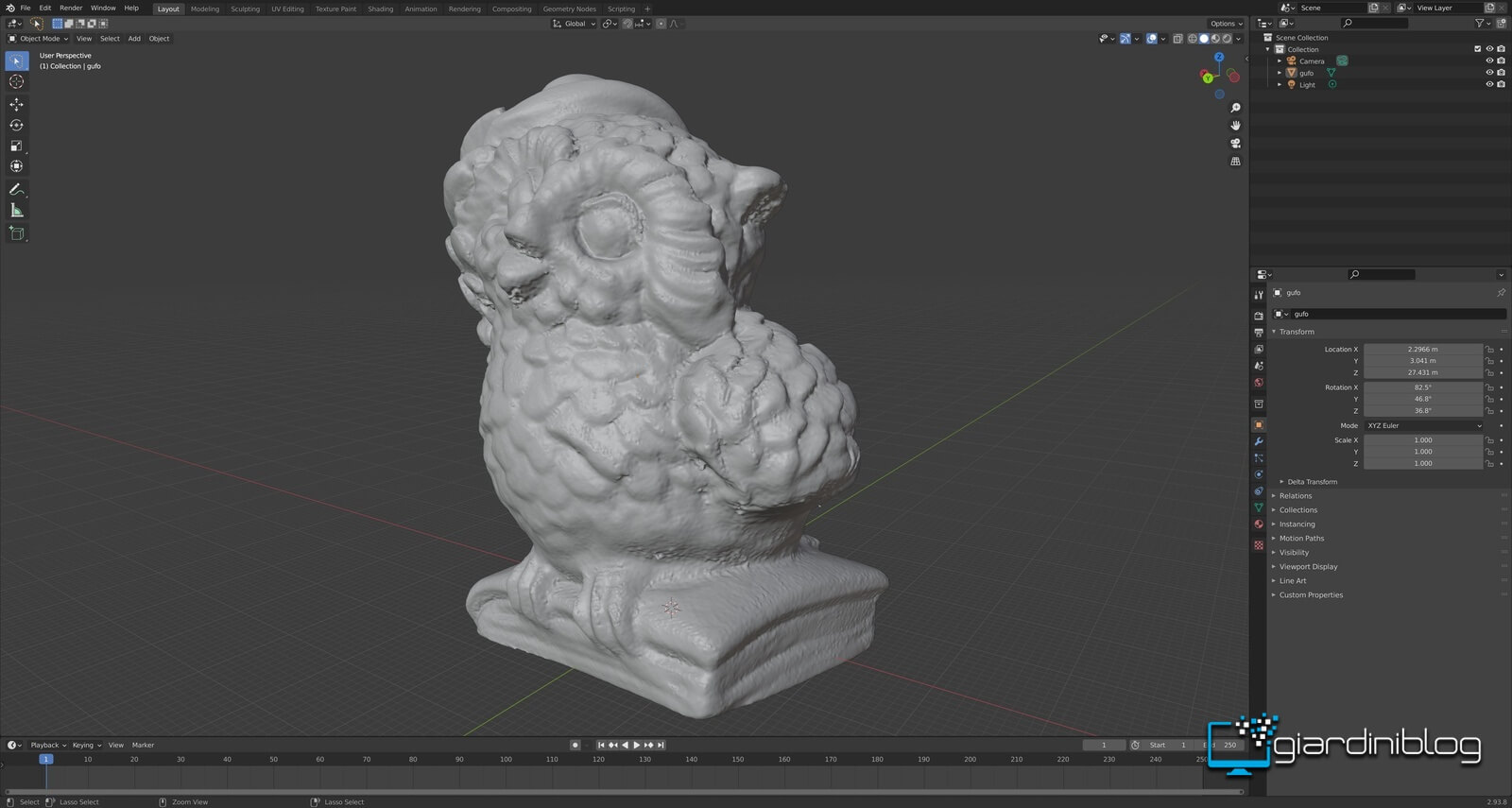The height and width of the screenshot is (808, 1512).
Task: Switch to the Sculpting workspace tab
Action: click(245, 9)
